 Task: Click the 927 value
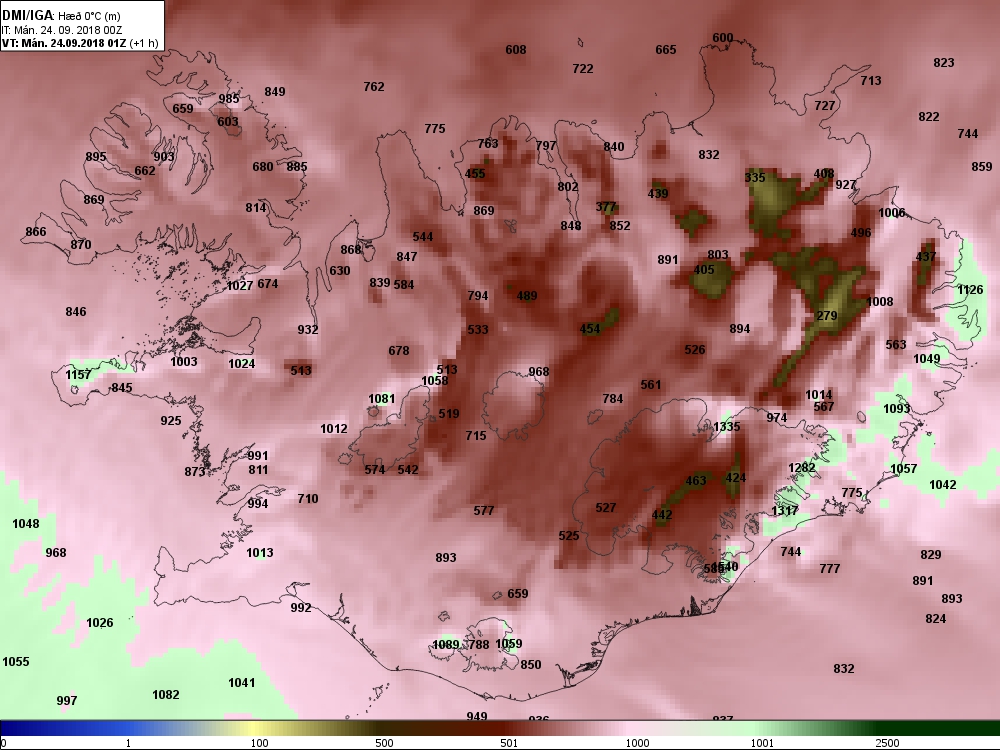[x=846, y=184]
